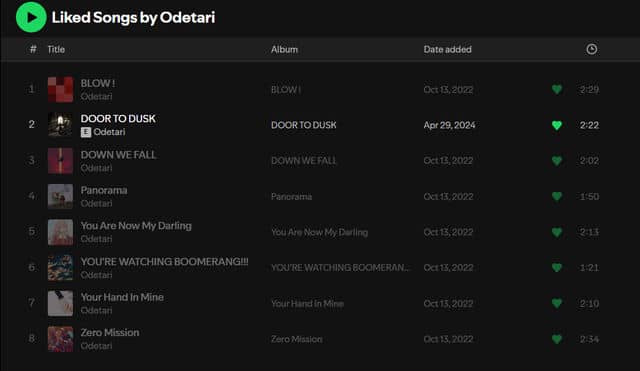Sort tracks by Album column header
640x371 pixels.
point(284,49)
